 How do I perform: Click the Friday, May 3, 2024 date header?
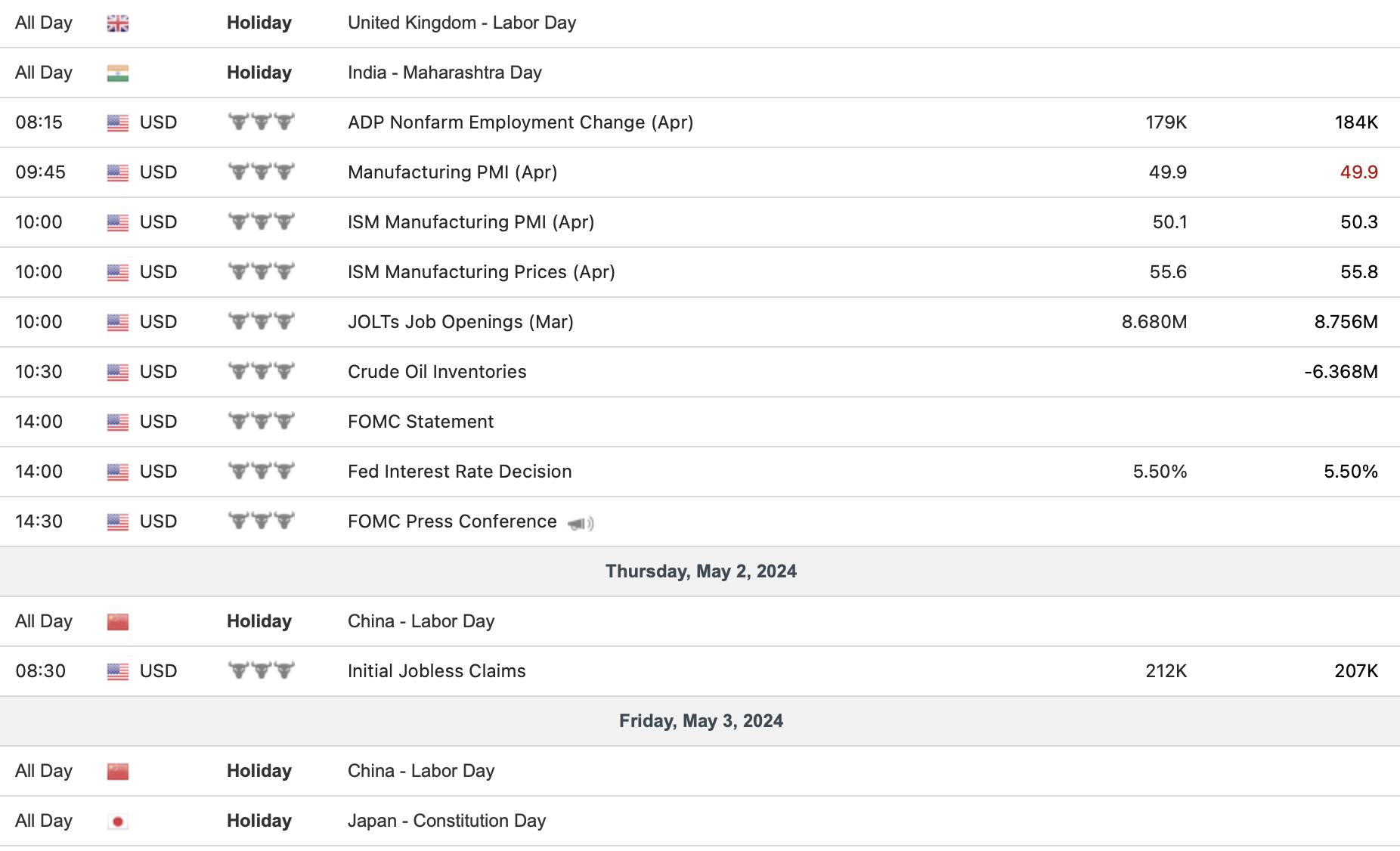[701, 721]
